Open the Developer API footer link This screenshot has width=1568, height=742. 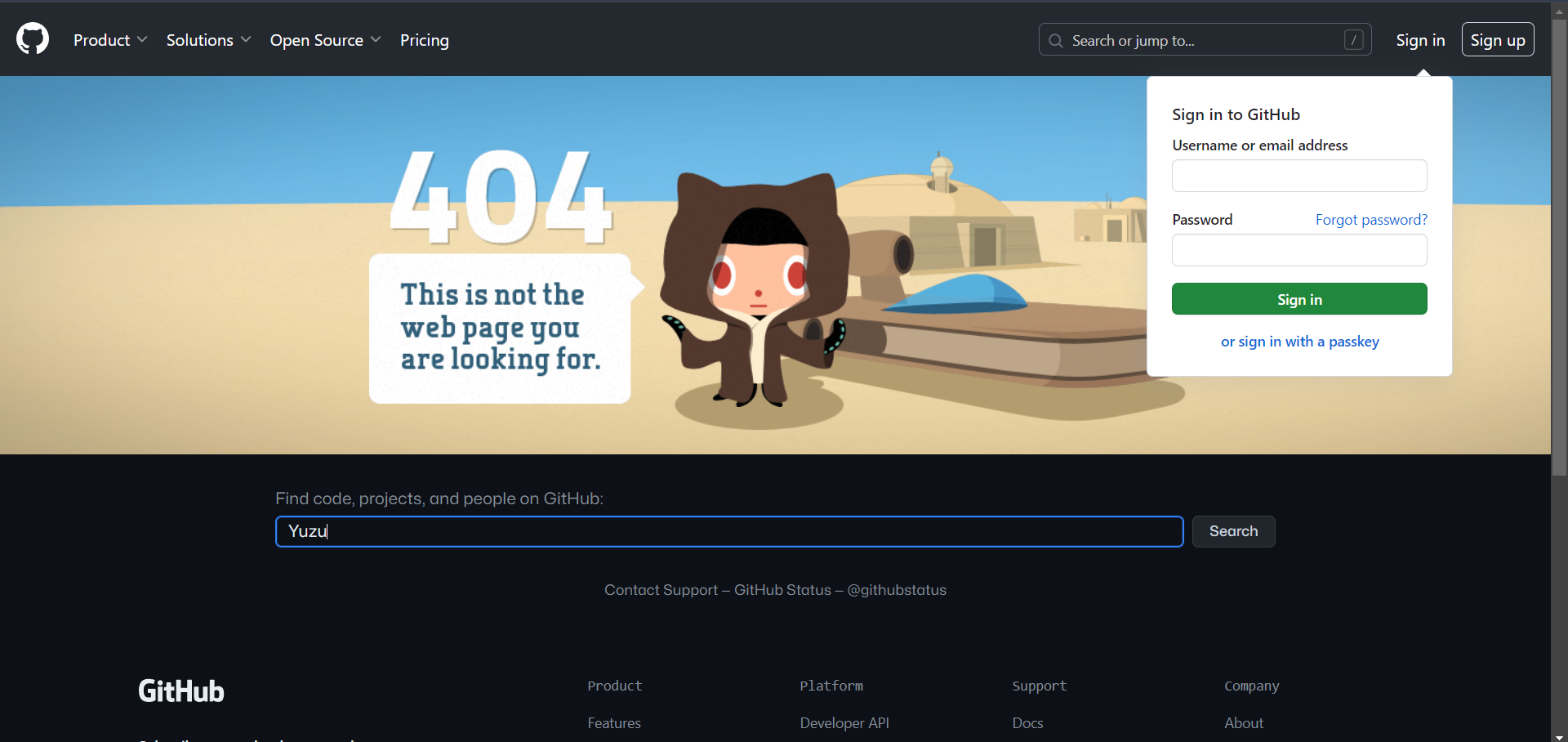[x=844, y=723]
